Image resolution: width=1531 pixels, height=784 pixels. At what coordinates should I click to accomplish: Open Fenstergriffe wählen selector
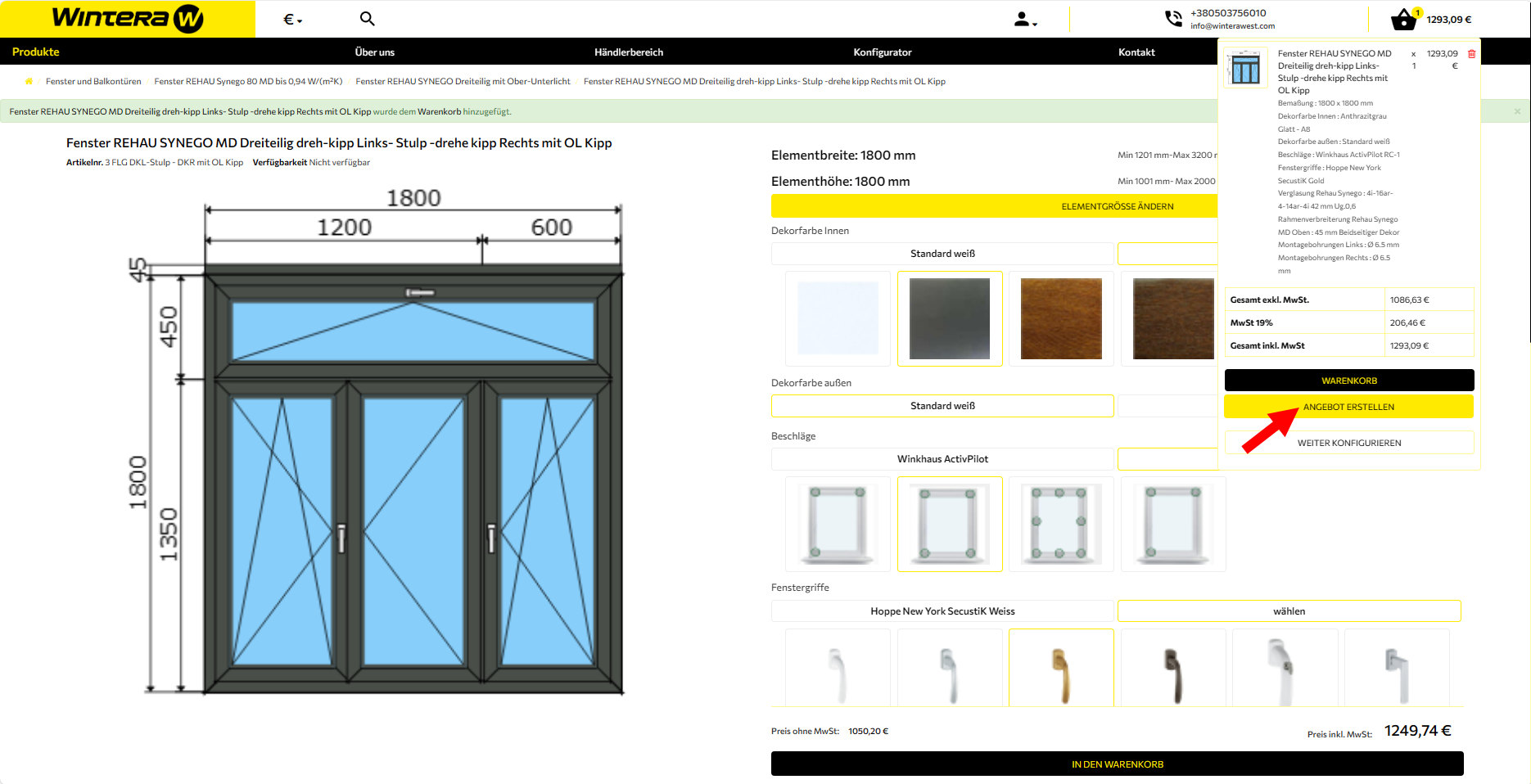[1289, 611]
